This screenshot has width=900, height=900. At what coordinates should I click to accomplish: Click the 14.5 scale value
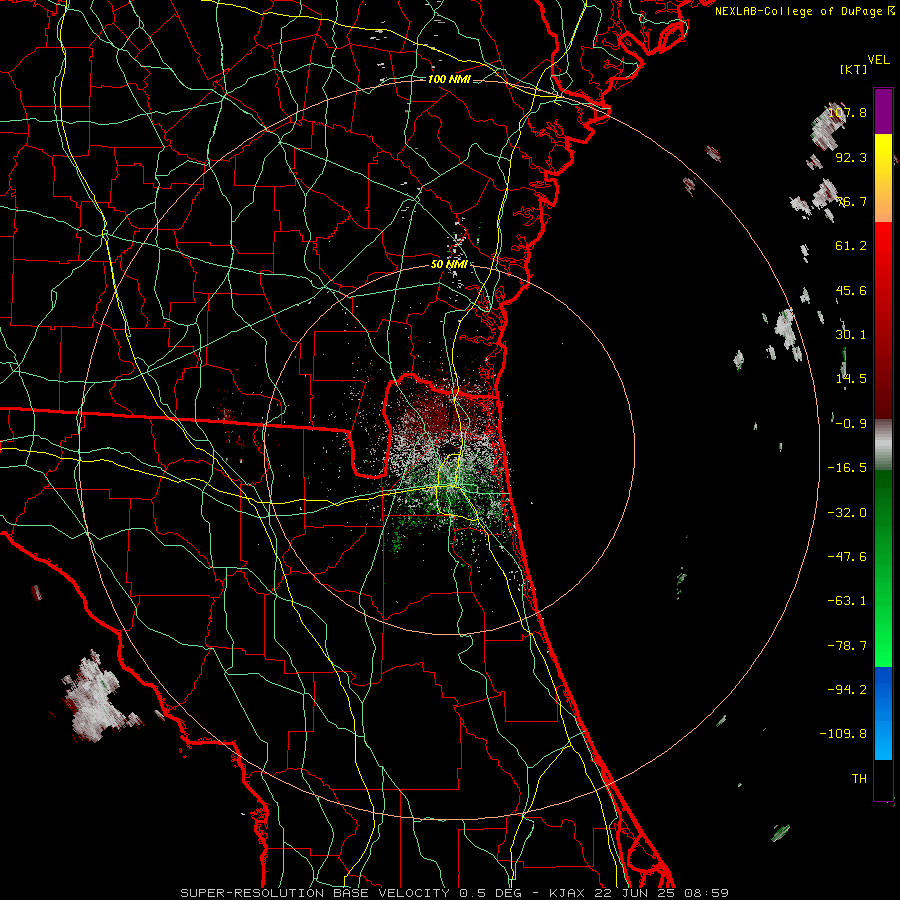851,379
